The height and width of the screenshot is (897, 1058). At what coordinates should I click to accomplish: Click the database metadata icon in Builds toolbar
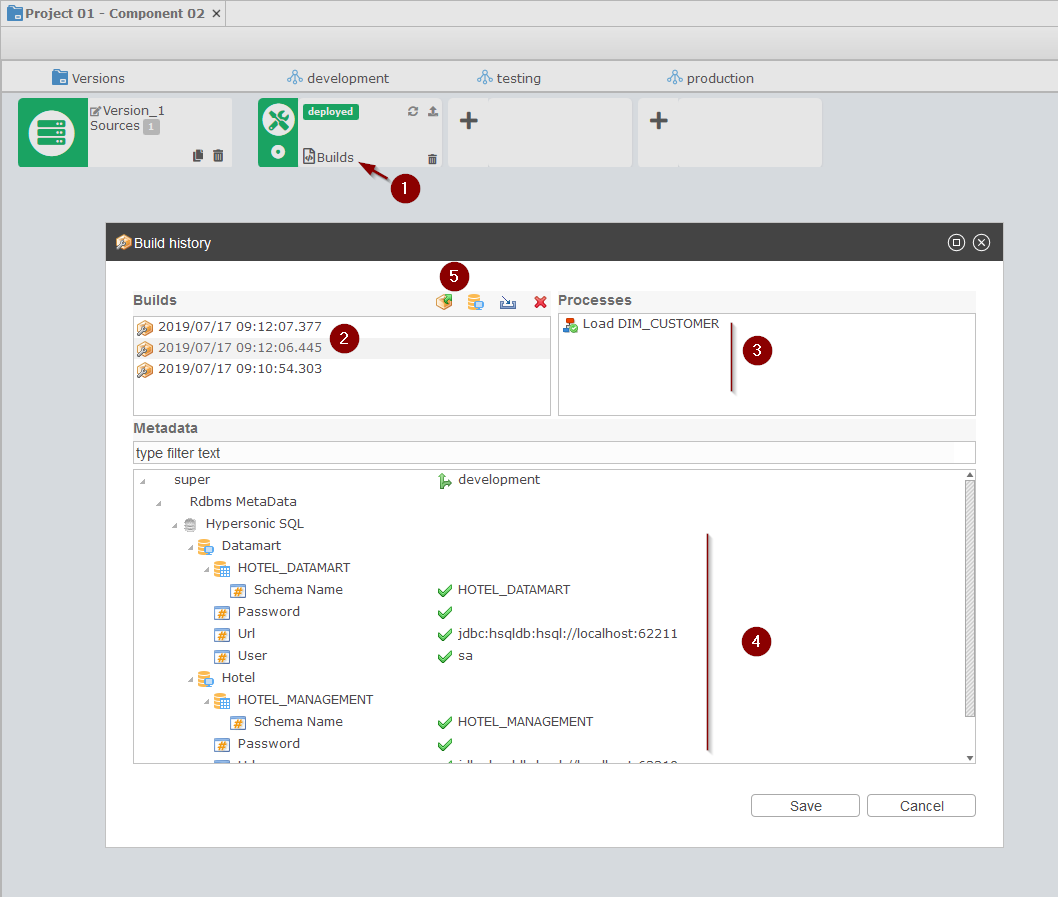[475, 301]
